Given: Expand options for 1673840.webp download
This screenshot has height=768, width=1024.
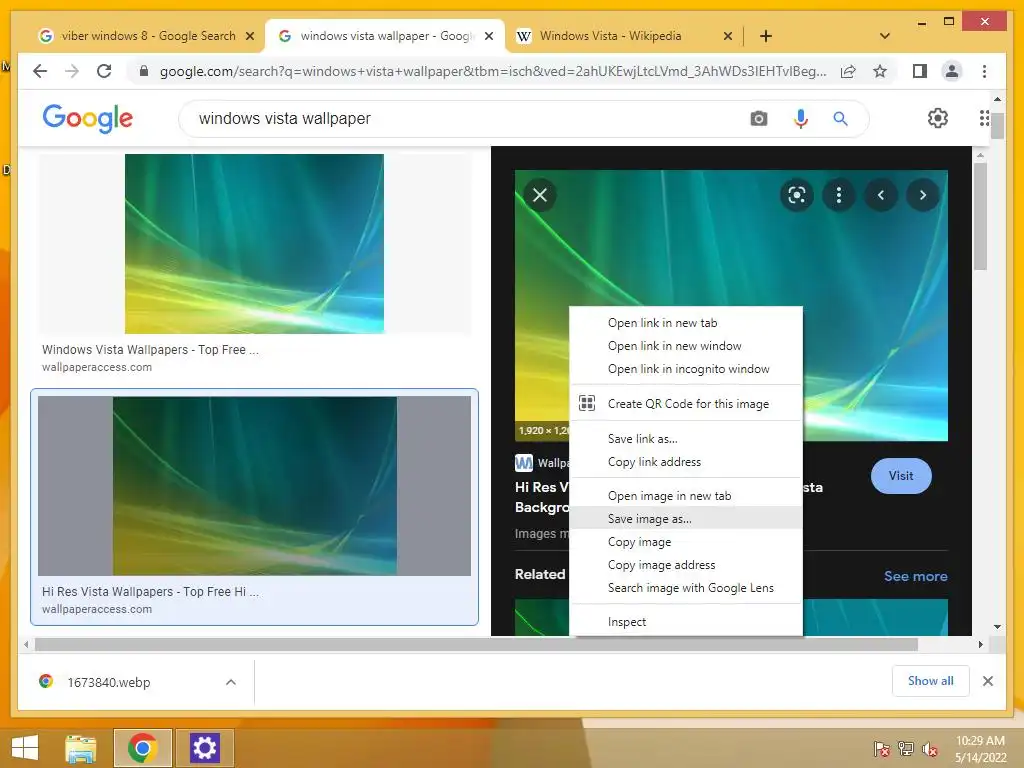Looking at the screenshot, I should 231,682.
